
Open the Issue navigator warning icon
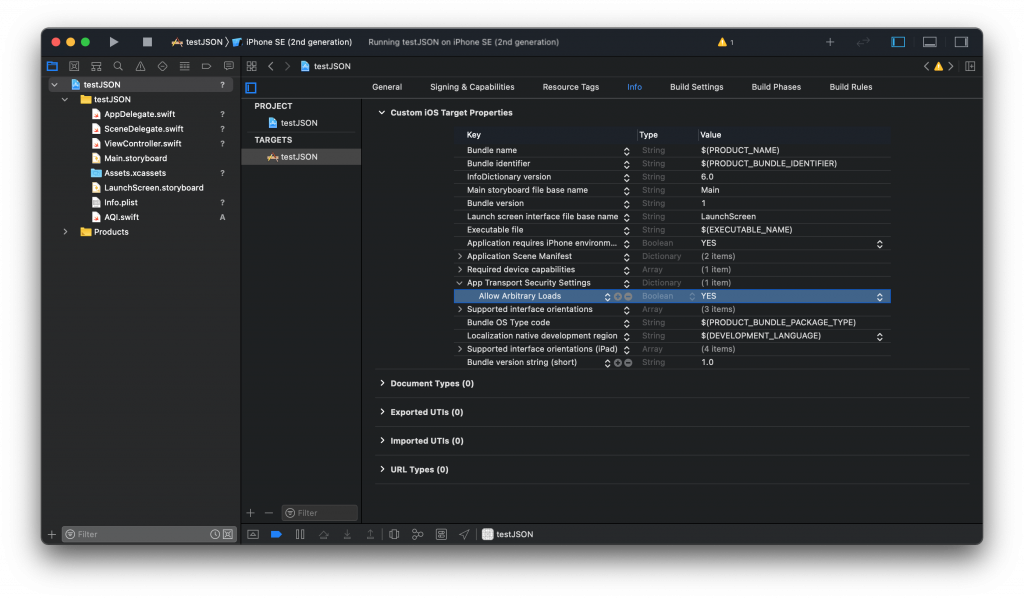click(140, 66)
